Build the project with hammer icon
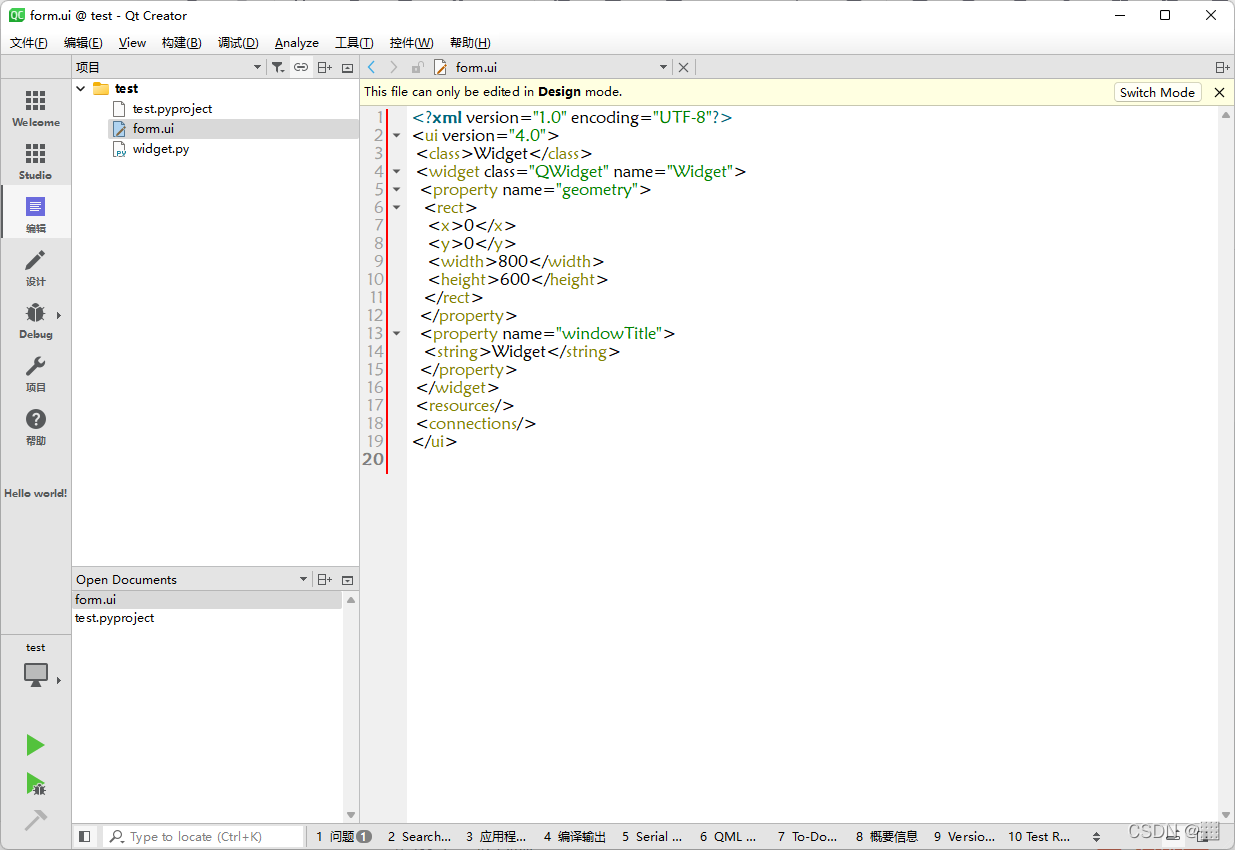 pos(35,820)
